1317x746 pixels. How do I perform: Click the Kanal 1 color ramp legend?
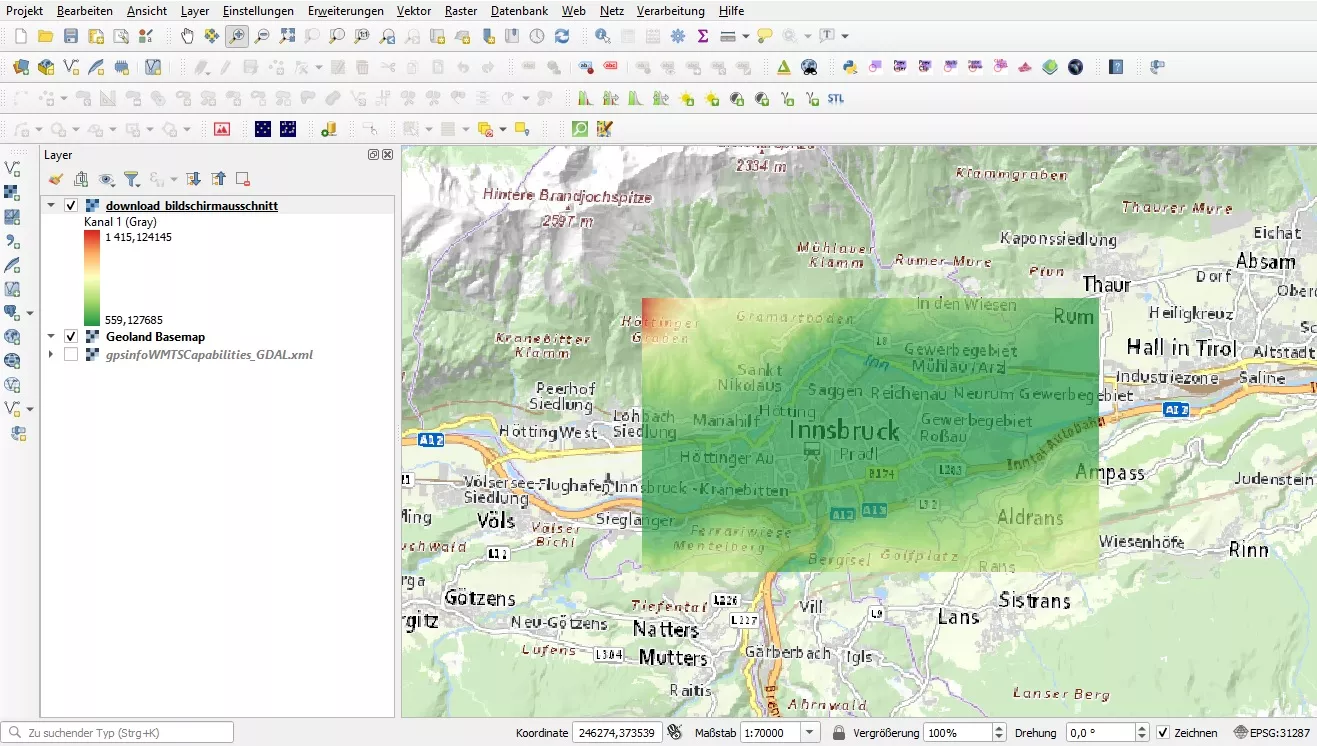[93, 278]
